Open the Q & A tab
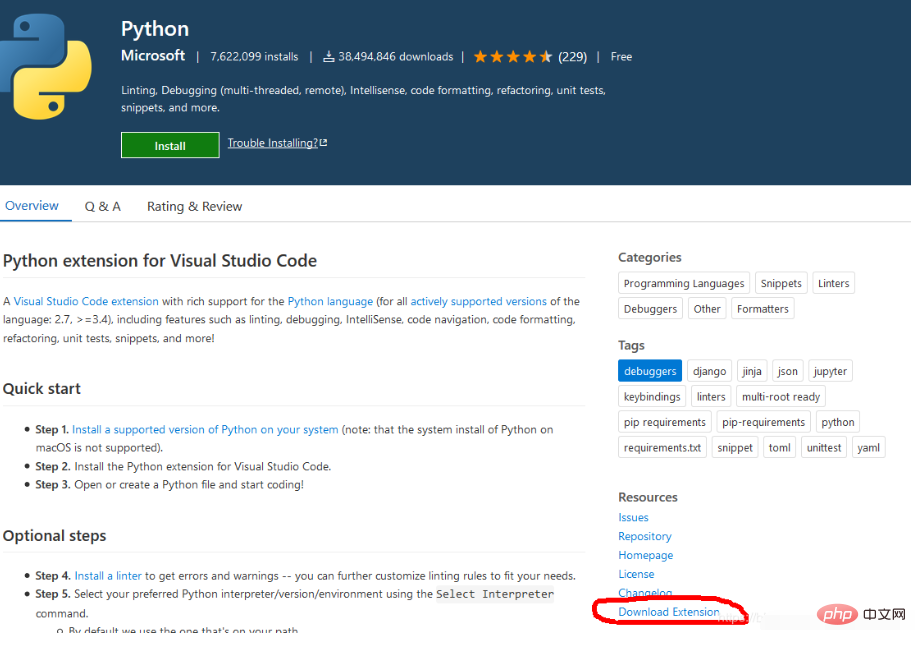Screen dimensions: 916x647 pos(103,207)
